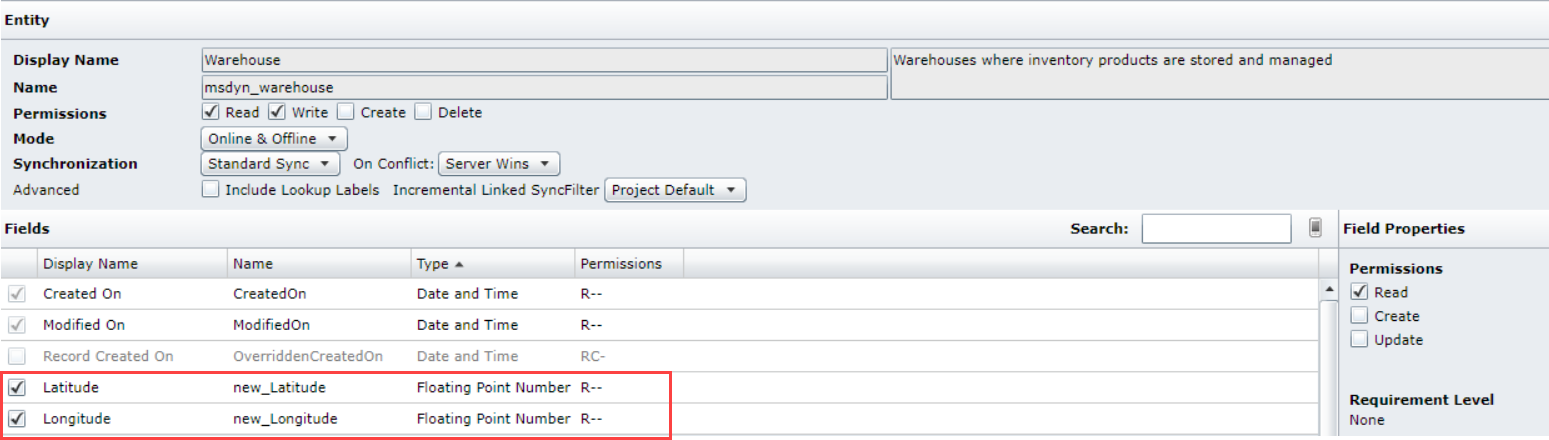1549x440 pixels.
Task: Click the up arrow of the fields list scrollbar
Action: click(1329, 290)
